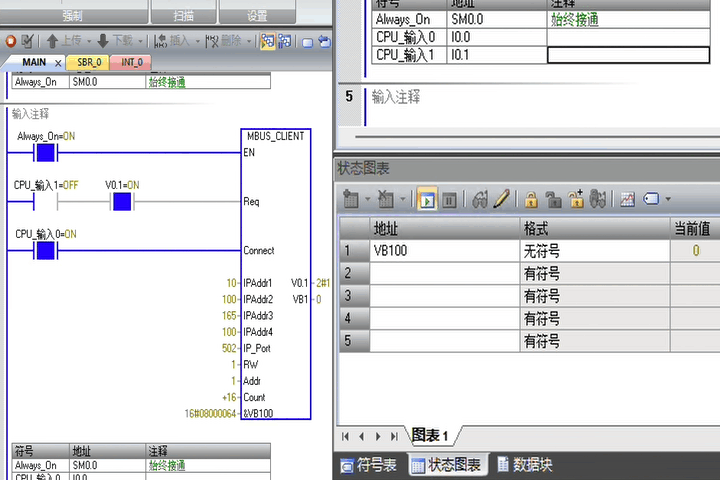
Task: Go to first chart tab arrow
Action: click(x=345, y=436)
